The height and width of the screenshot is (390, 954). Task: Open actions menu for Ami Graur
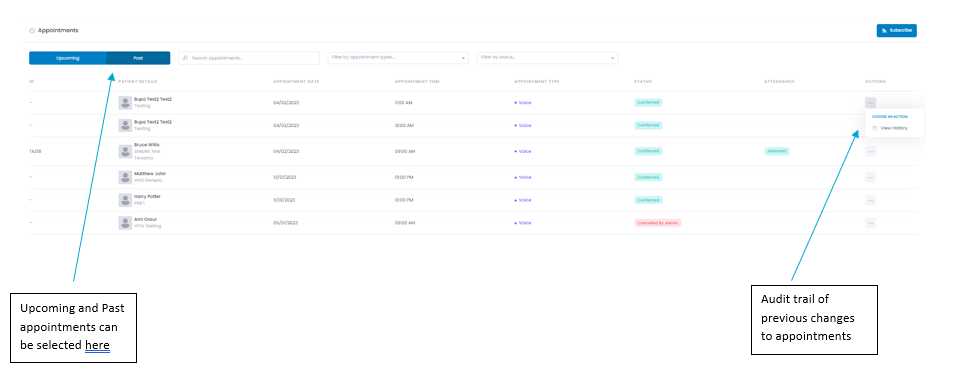pos(870,223)
